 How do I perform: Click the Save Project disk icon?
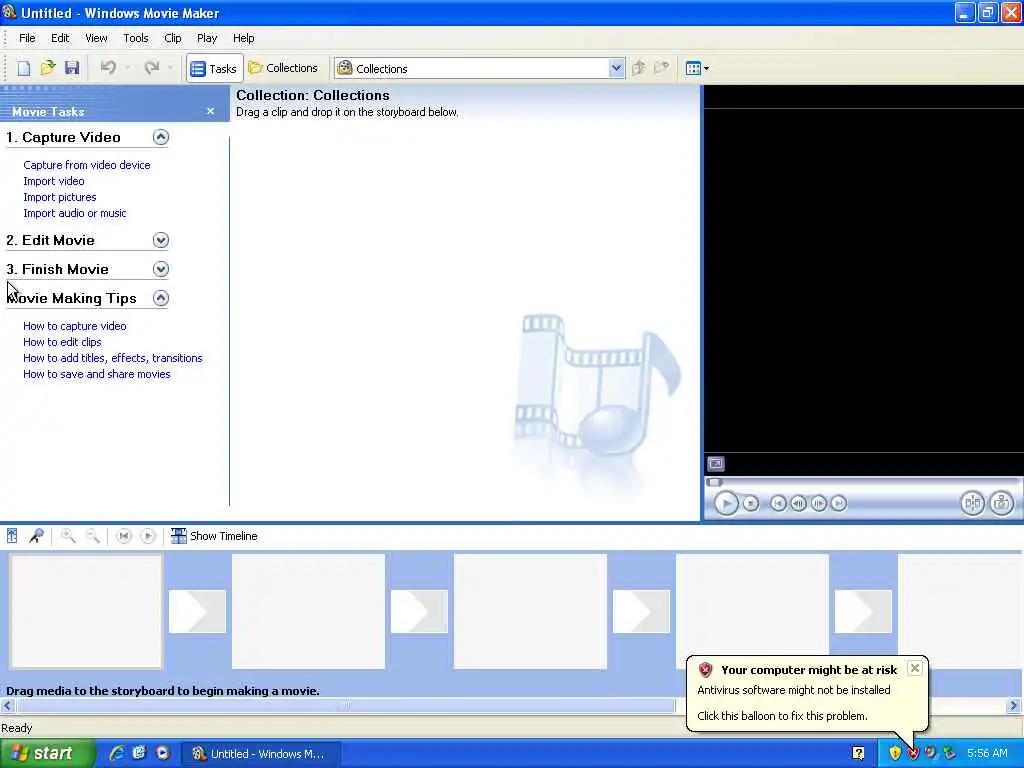[72, 68]
